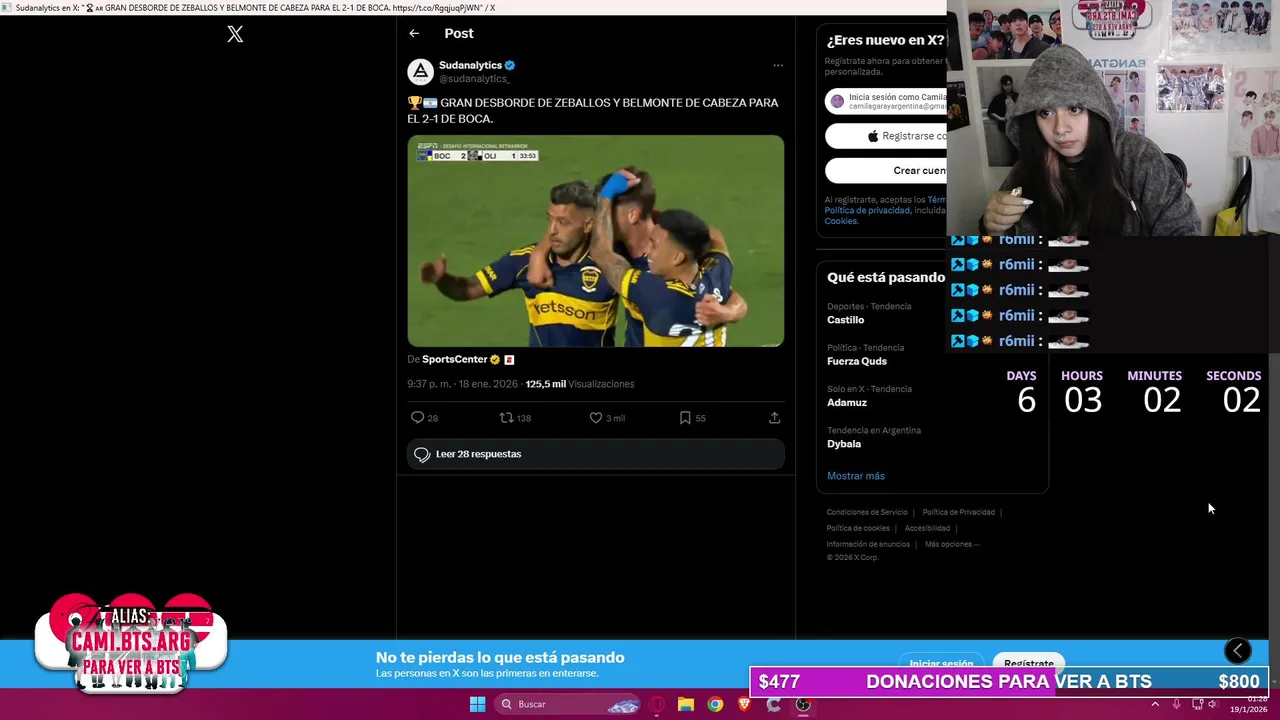Image resolution: width=1280 pixels, height=720 pixels.
Task: Click the share post icon
Action: pos(774,418)
